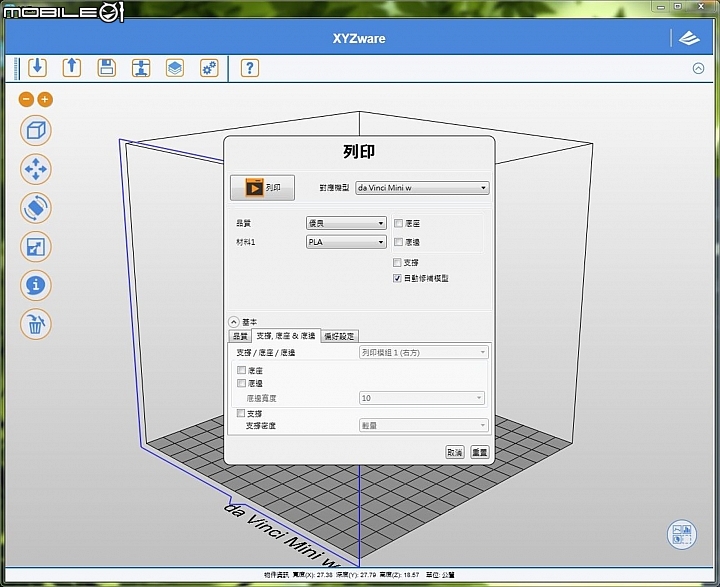Open the help question mark icon
This screenshot has width=720, height=587.
coord(250,68)
